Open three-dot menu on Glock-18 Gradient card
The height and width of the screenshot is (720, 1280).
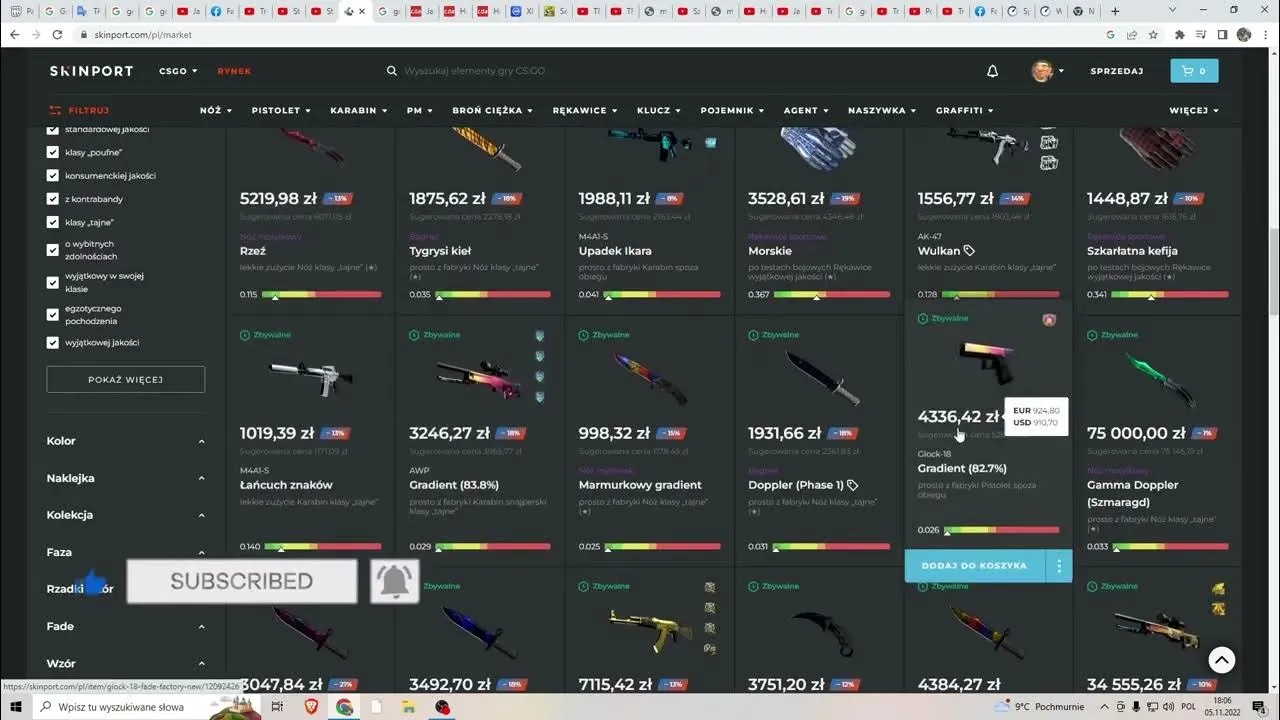(1059, 566)
